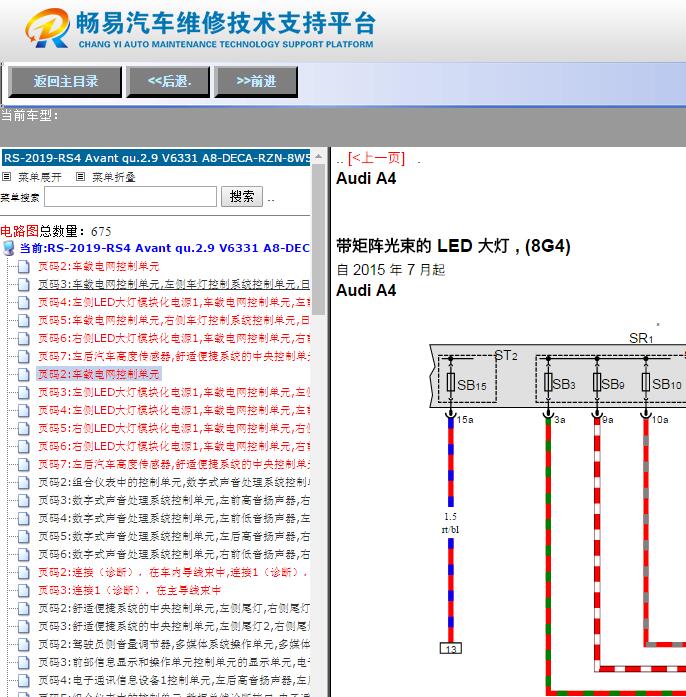This screenshot has width=686, height=697.
Task: Click the 菜单展开 expand-menu icon
Action: [x=6, y=176]
